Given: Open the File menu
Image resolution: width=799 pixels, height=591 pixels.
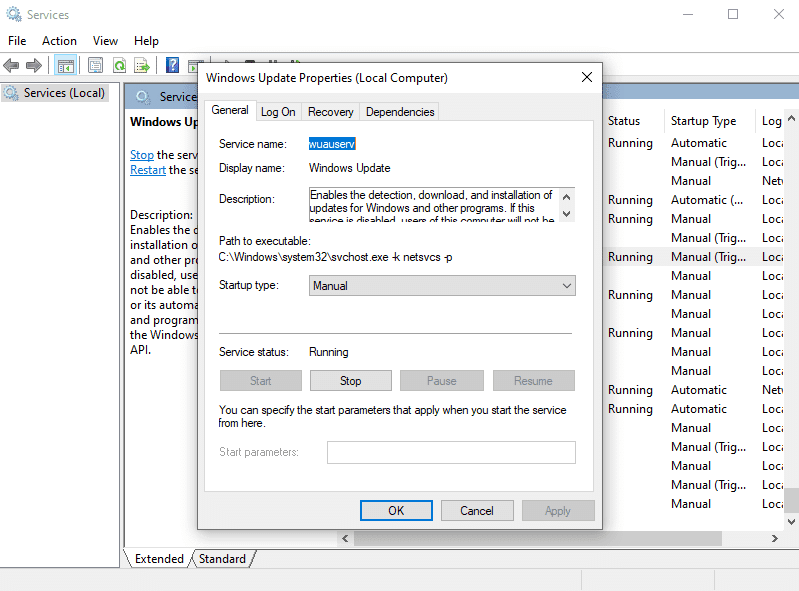Looking at the screenshot, I should click(17, 41).
